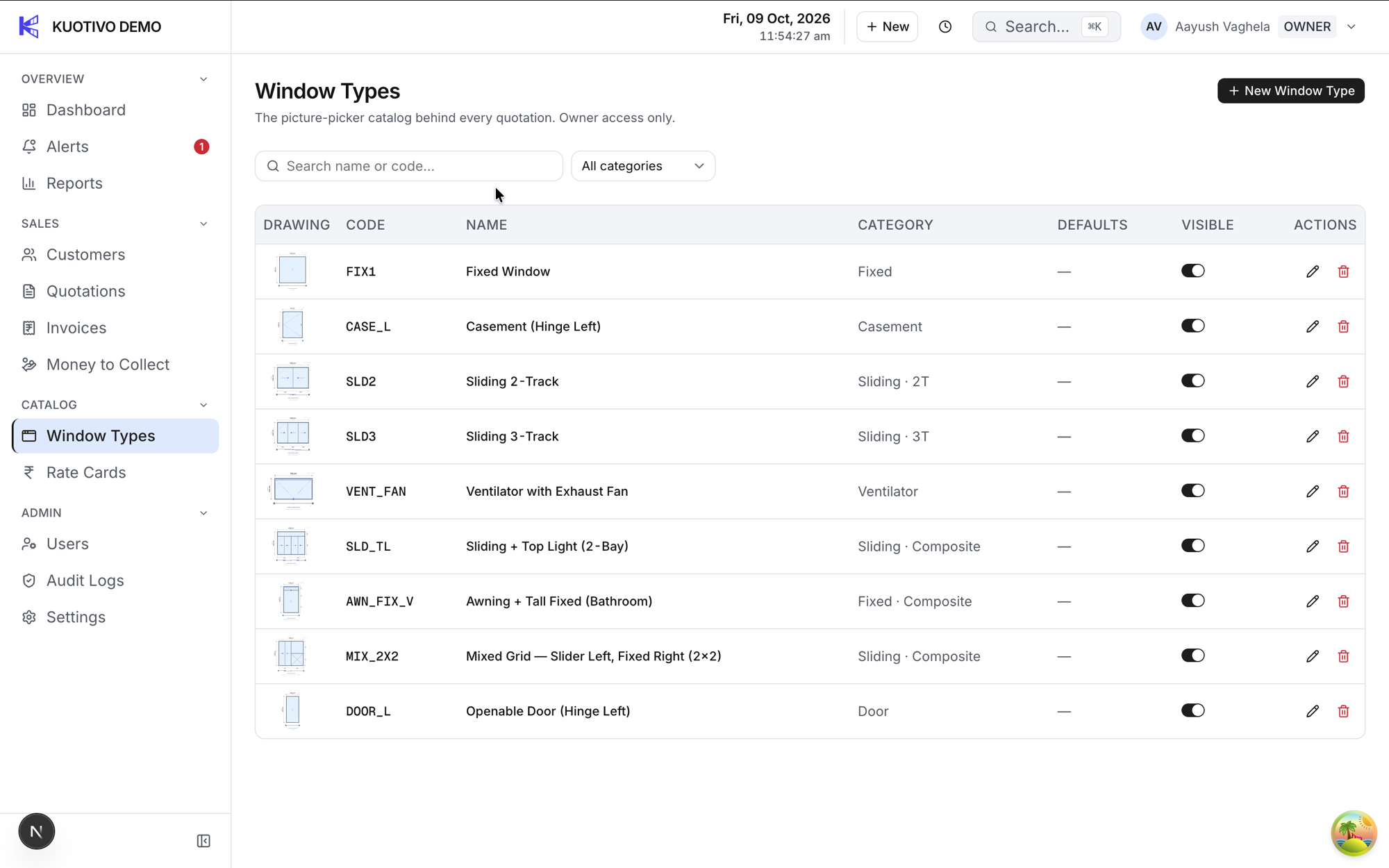Viewport: 1389px width, 868px height.
Task: Disable visibility for Awning + Tall Fixed
Action: (x=1192, y=601)
